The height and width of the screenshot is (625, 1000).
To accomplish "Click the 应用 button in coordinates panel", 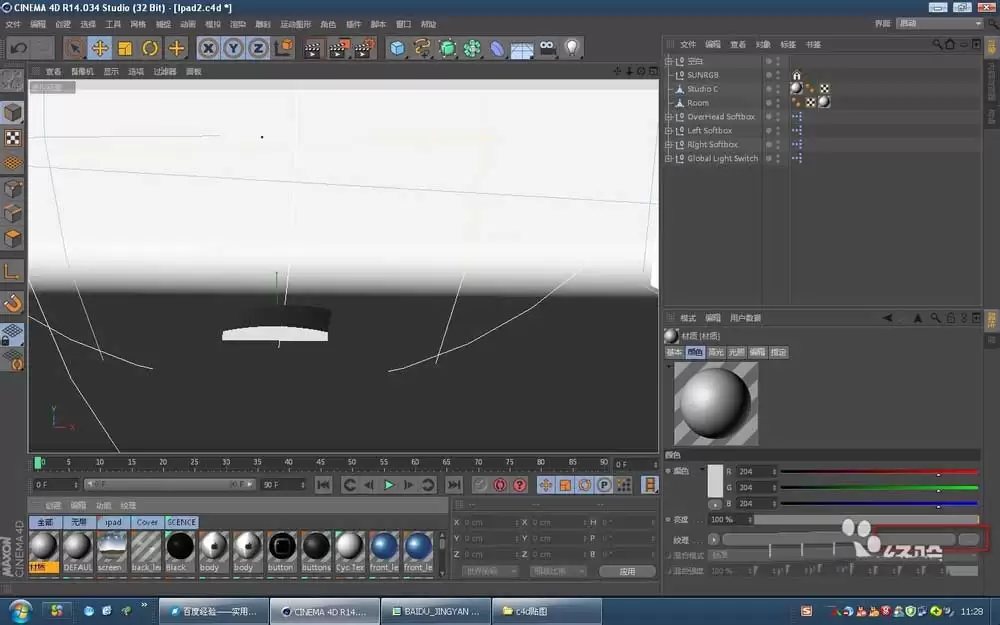I will pos(627,571).
